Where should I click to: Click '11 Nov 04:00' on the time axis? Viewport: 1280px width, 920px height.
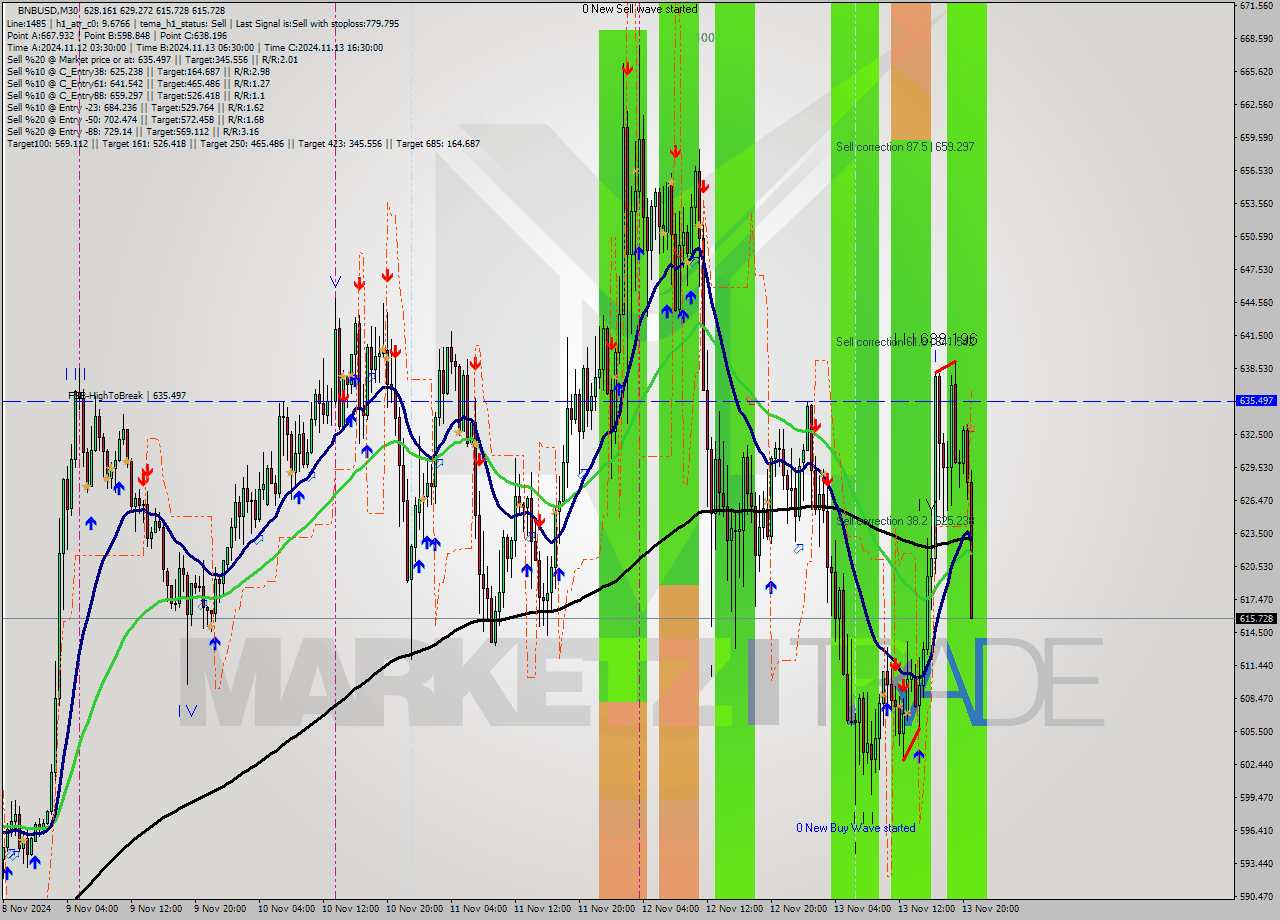click(478, 909)
